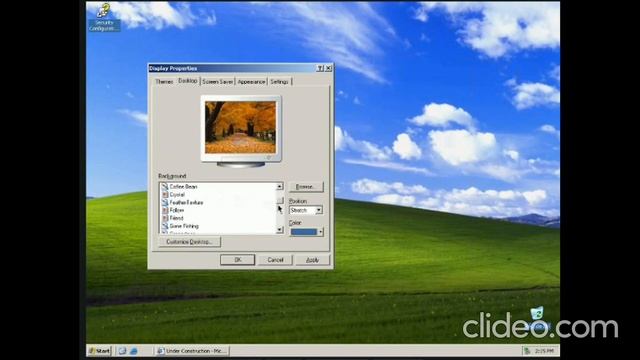Screen dimensions: 640x360
Task: Open the Security Configuration desktop icon
Action: [x=104, y=17]
